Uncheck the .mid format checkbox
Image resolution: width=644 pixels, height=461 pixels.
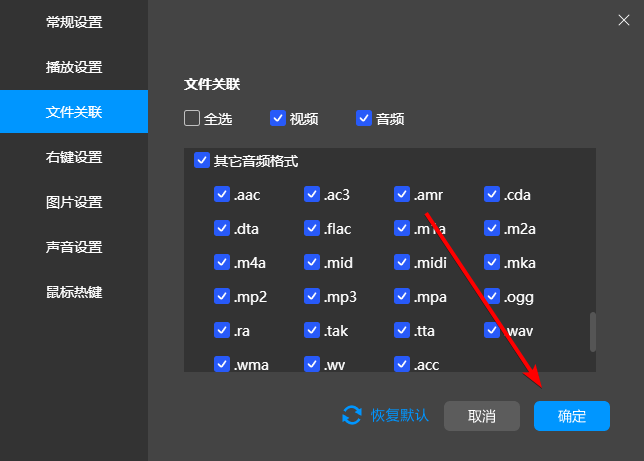pos(312,263)
